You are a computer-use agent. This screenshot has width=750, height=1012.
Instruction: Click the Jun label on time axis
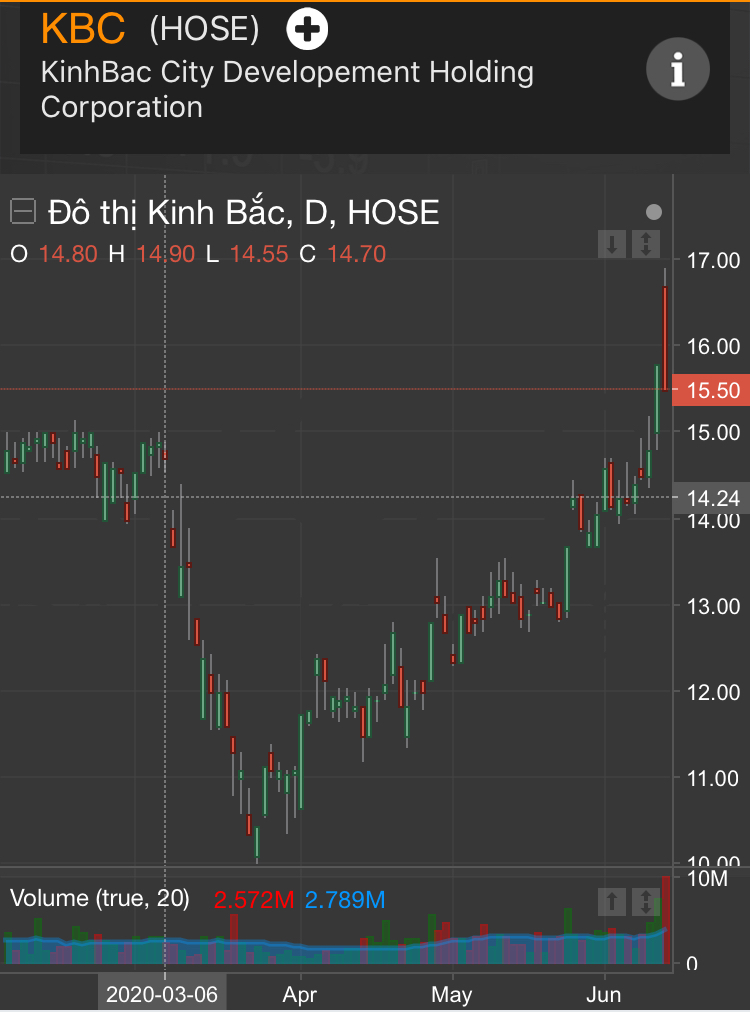click(x=603, y=995)
